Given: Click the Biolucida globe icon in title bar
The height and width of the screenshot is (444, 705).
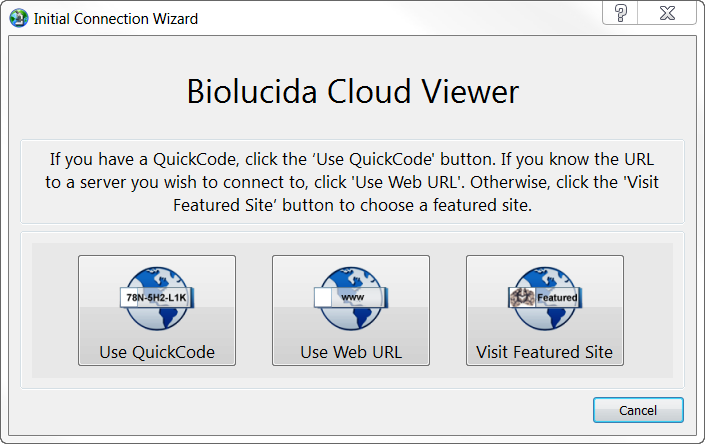Looking at the screenshot, I should (x=18, y=18).
